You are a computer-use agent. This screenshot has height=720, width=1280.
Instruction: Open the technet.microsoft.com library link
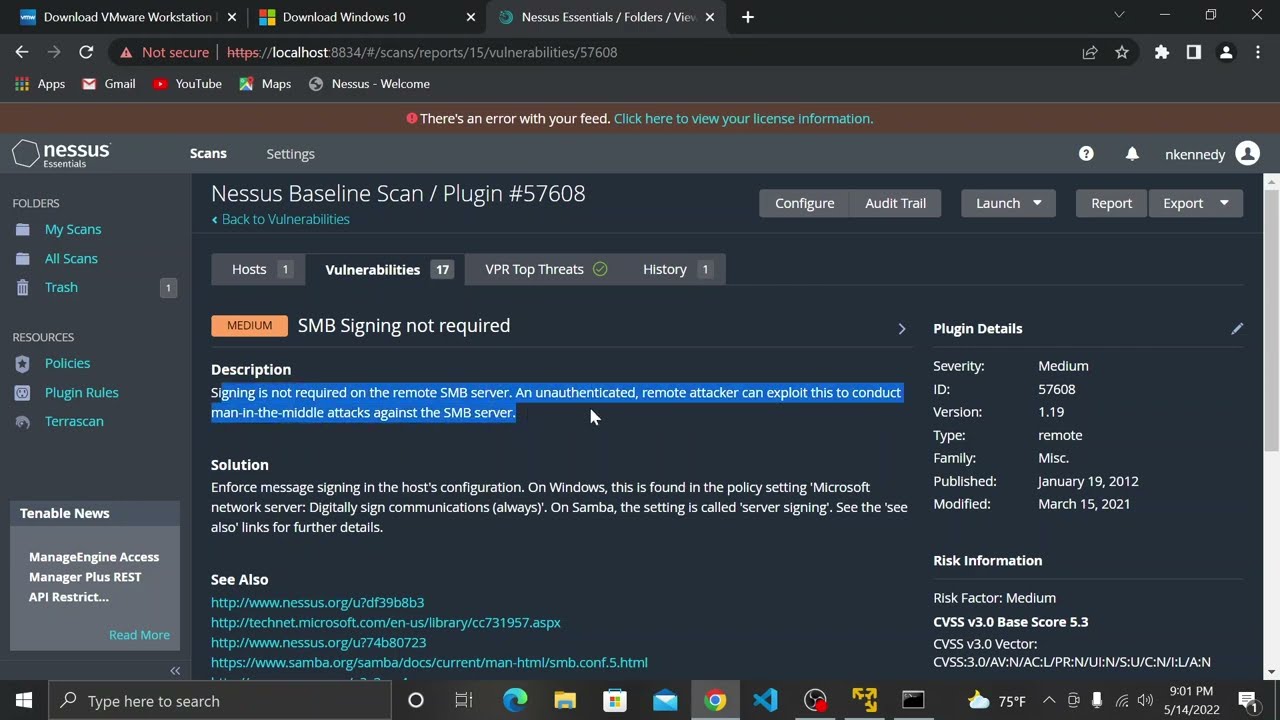tap(386, 622)
